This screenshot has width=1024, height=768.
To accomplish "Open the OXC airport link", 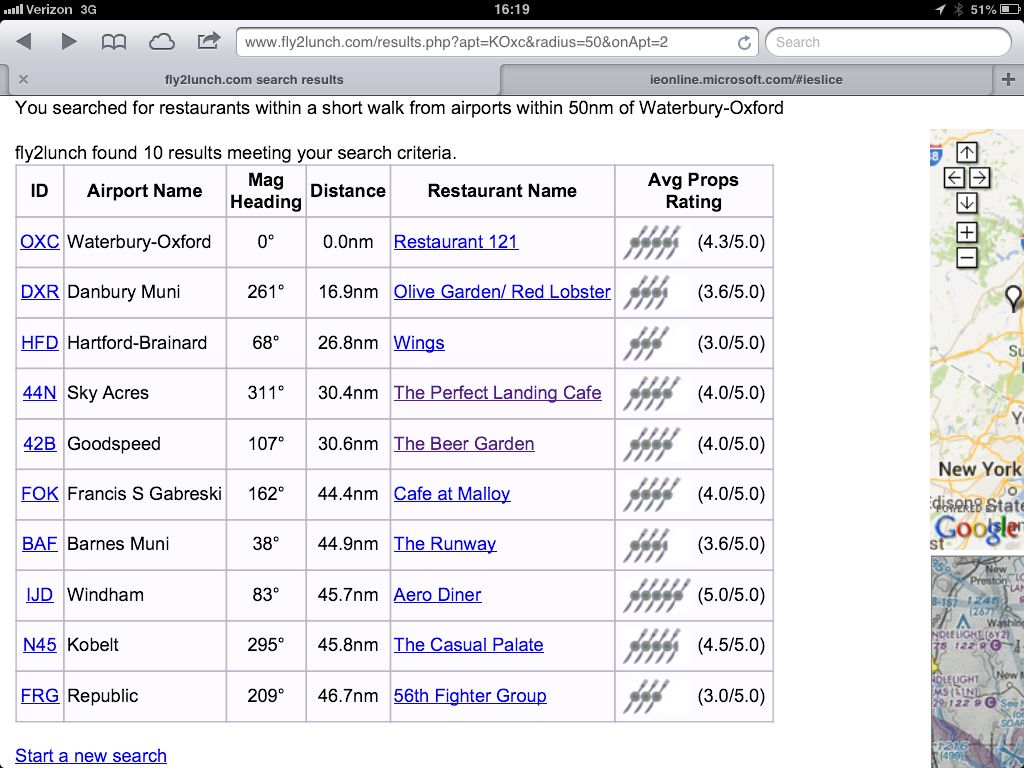I will [x=40, y=242].
